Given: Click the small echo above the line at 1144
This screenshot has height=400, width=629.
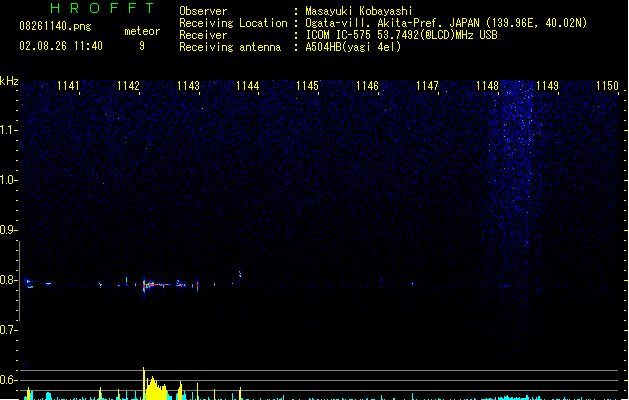Looking at the screenshot, I should tap(240, 275).
